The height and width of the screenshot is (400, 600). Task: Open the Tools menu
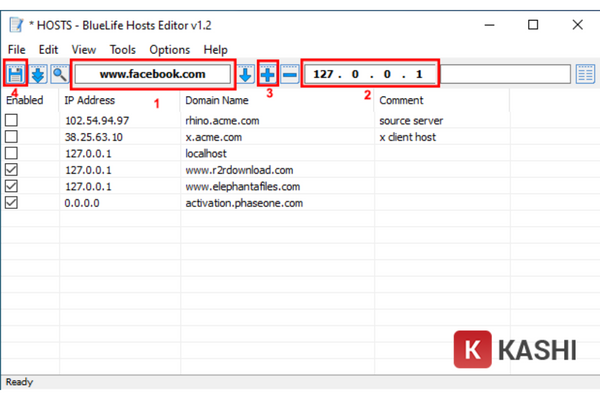[122, 50]
